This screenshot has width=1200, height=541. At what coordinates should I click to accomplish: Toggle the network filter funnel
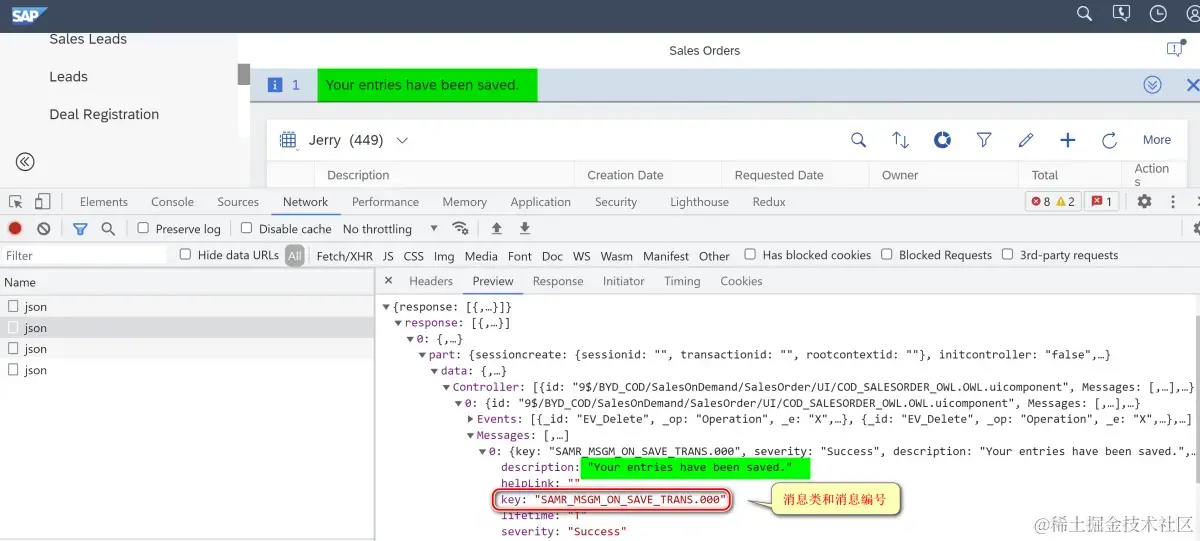[80, 229]
